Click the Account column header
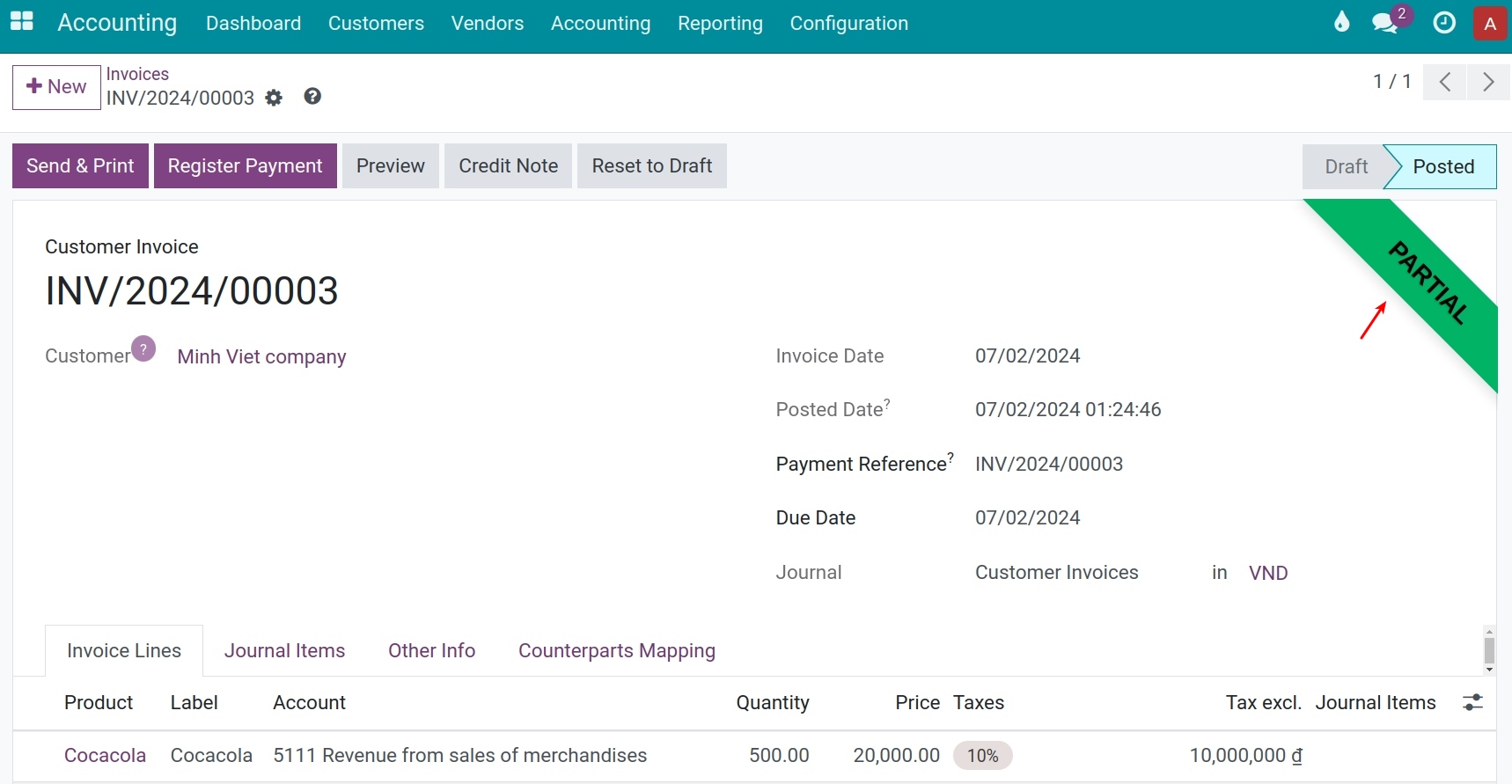Viewport: 1512px width, 784px height. point(309,702)
